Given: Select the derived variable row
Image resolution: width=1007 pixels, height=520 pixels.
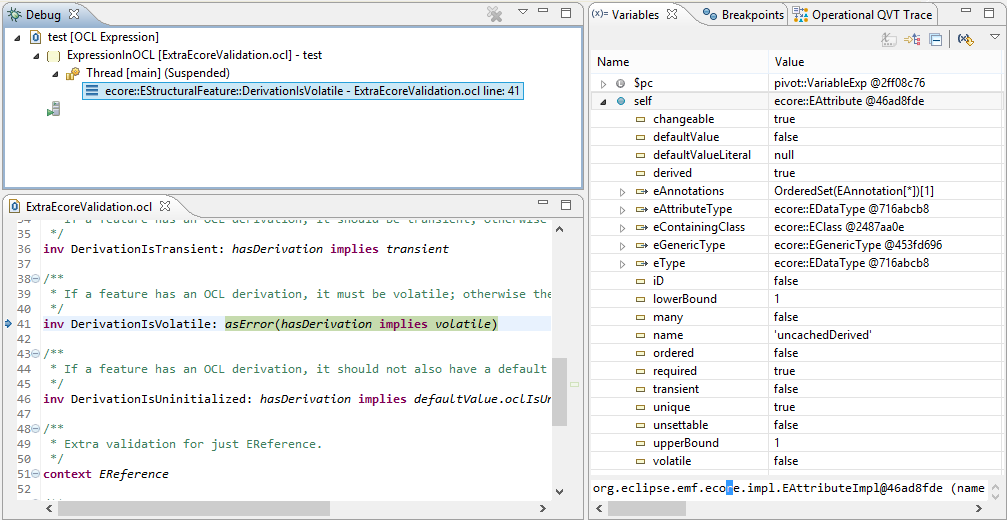Looking at the screenshot, I should (x=796, y=173).
